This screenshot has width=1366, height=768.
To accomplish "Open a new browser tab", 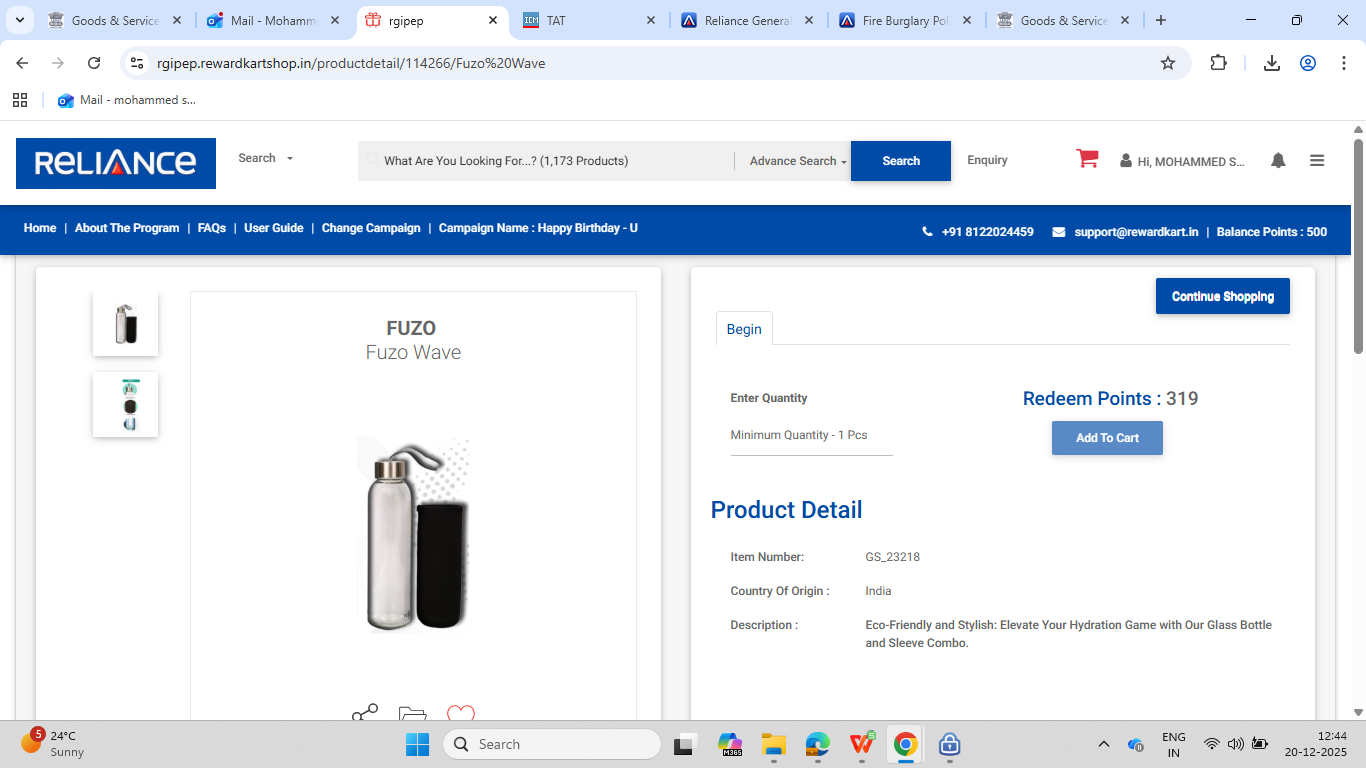I will click(1160, 20).
